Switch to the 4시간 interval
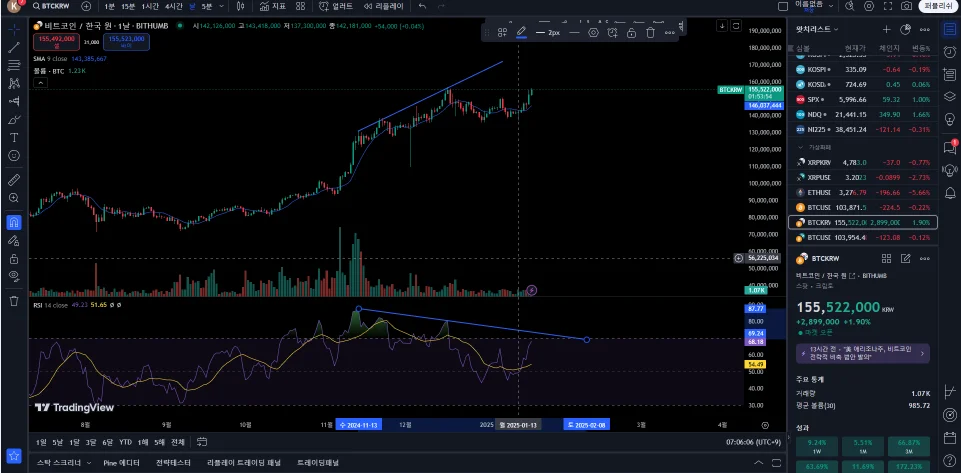This screenshot has height=473, width=961. point(174,6)
